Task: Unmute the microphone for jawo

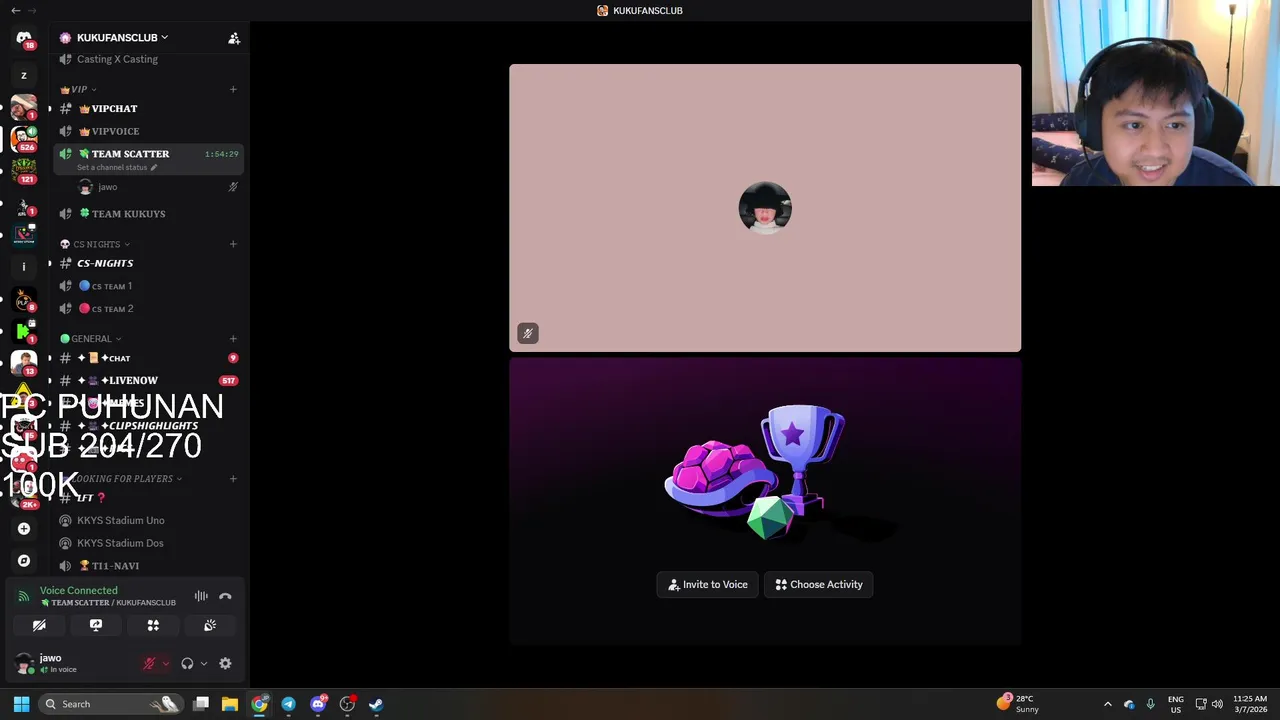Action: [x=149, y=663]
